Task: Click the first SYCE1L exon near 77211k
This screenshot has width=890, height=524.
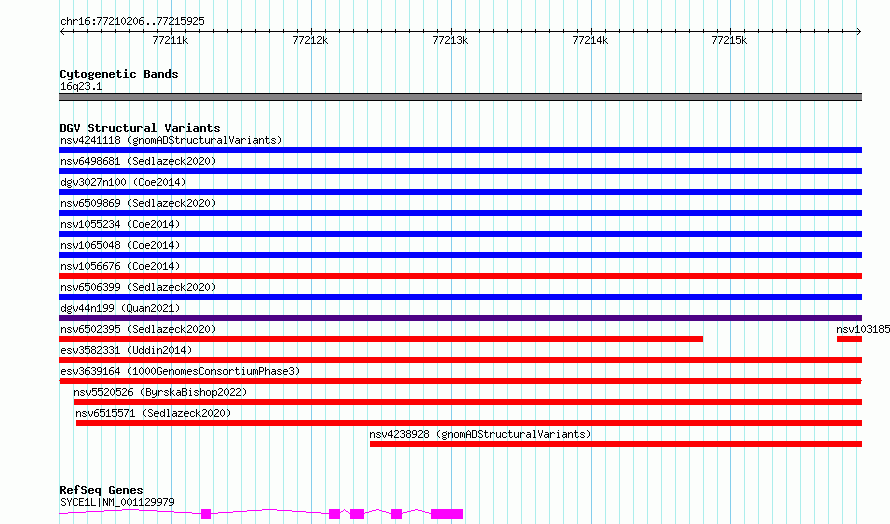Action: [206, 514]
